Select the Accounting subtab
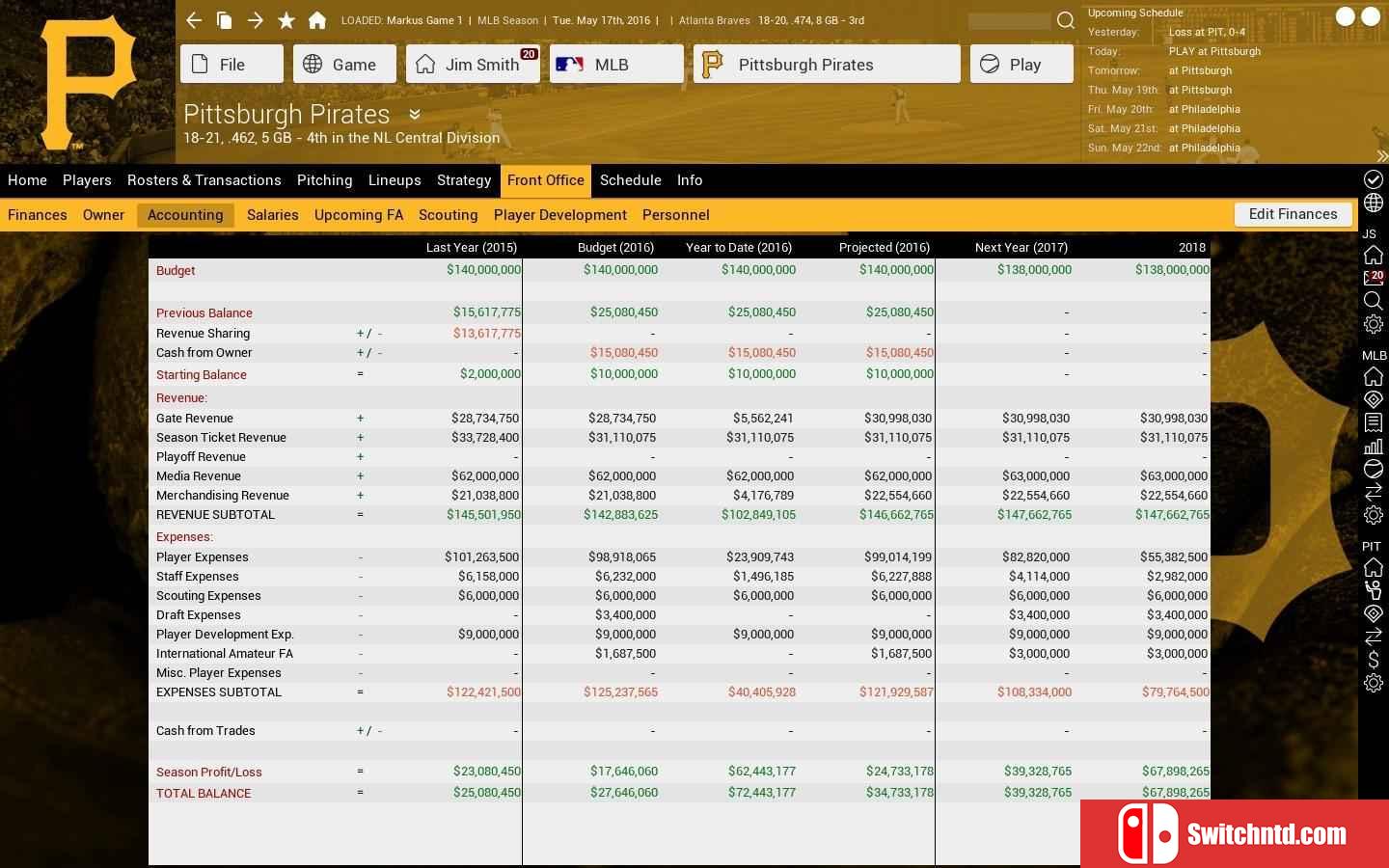The height and width of the screenshot is (868, 1389). (185, 215)
